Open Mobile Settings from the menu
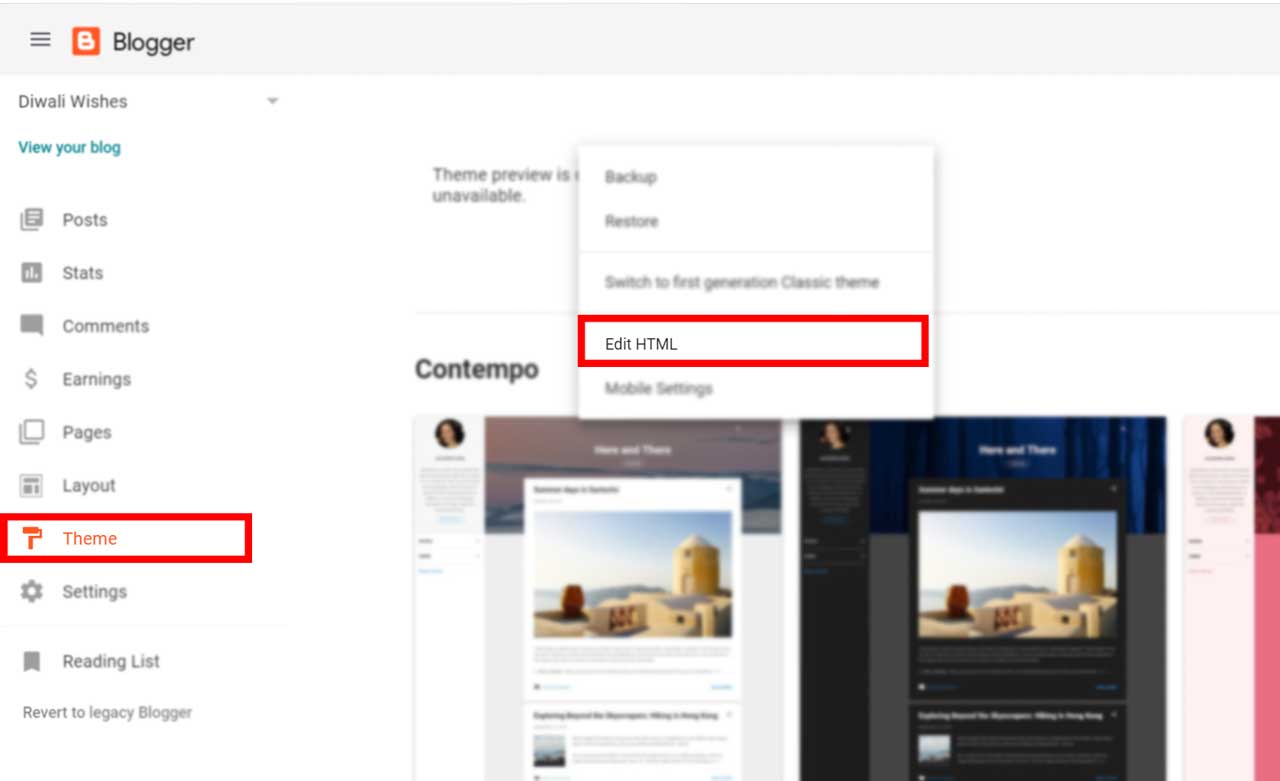The height and width of the screenshot is (781, 1280). click(659, 388)
